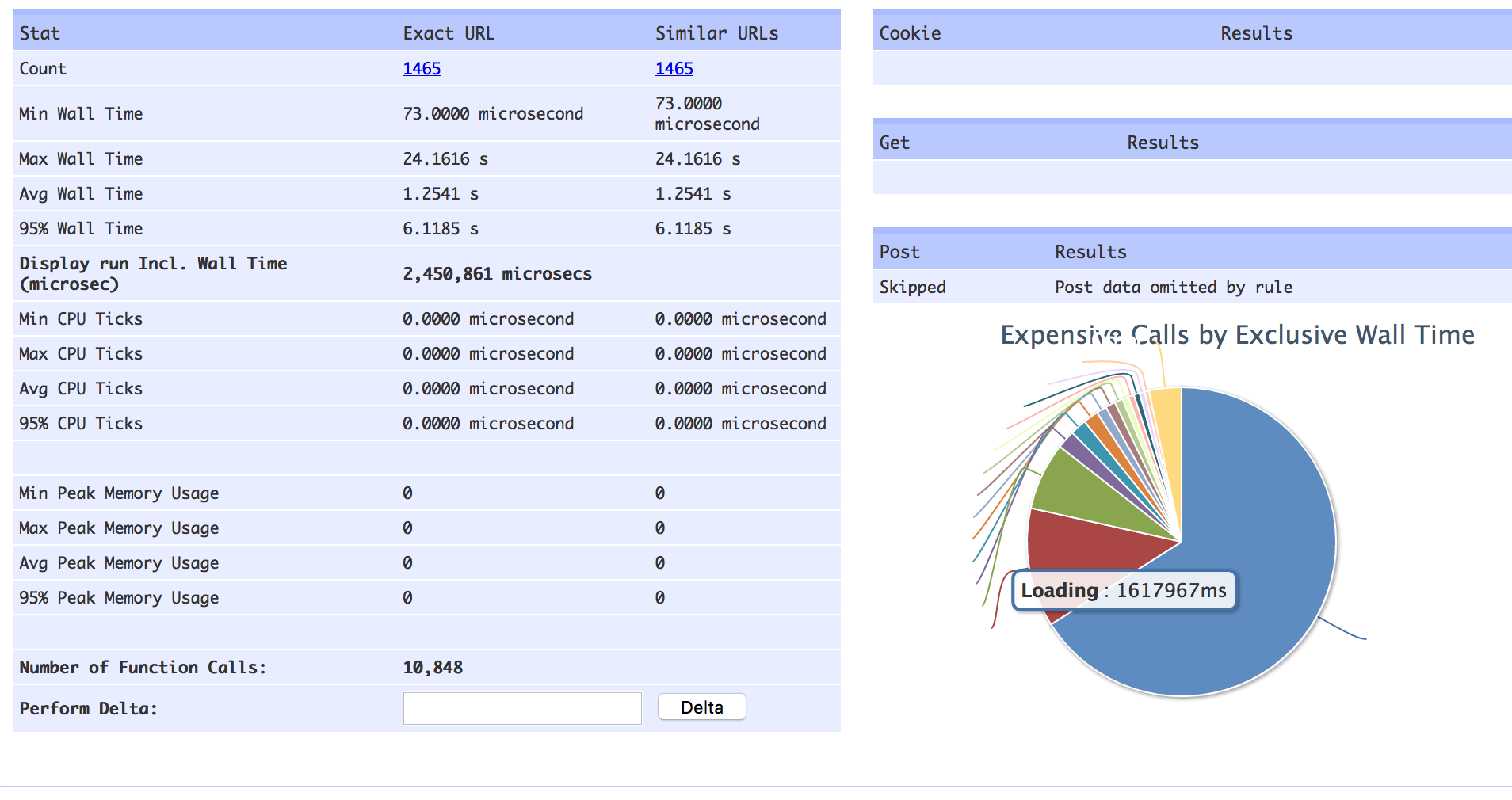
Task: Click the Similar URLs column header
Action: [716, 33]
